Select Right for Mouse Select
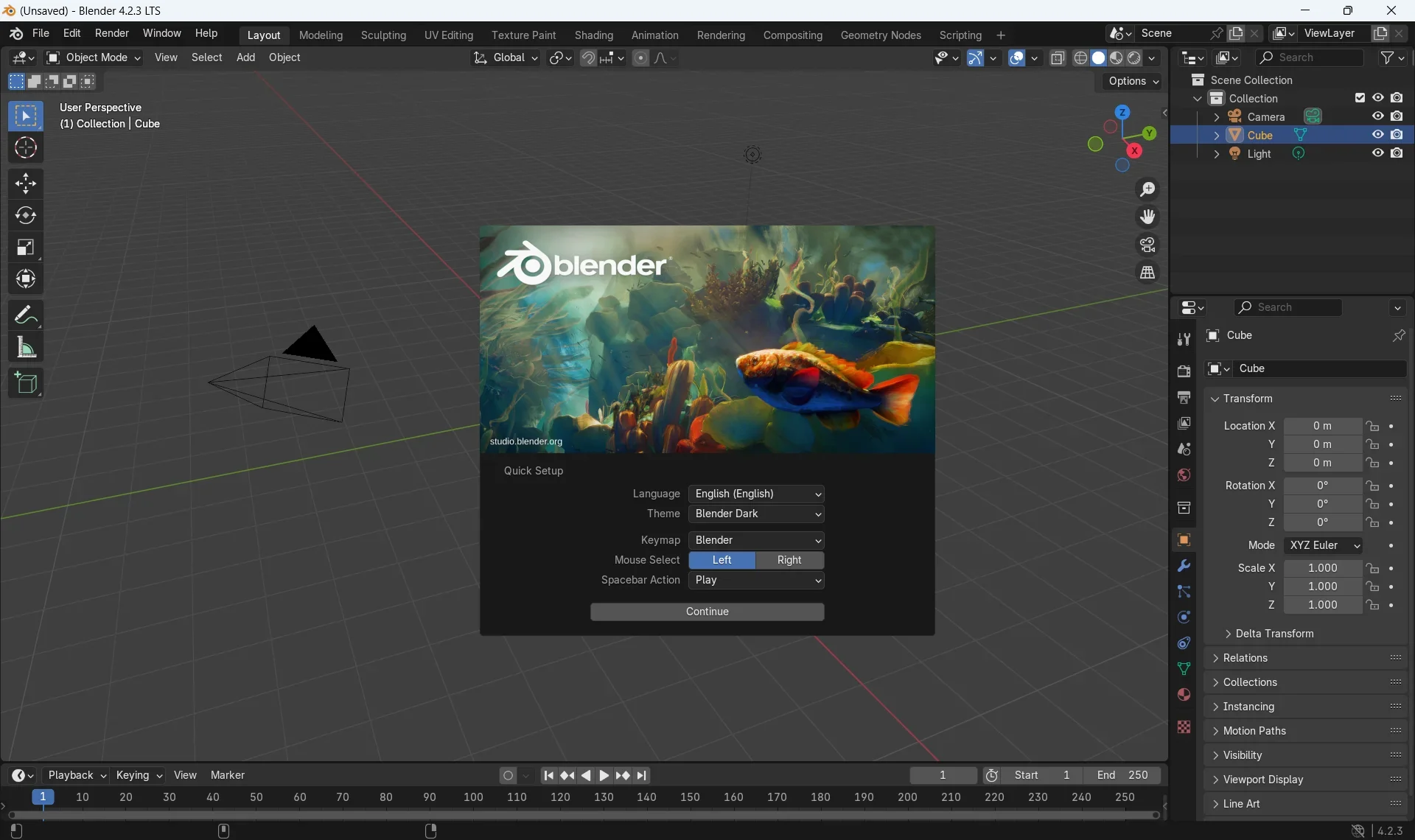Image resolution: width=1415 pixels, height=840 pixels. pos(789,560)
